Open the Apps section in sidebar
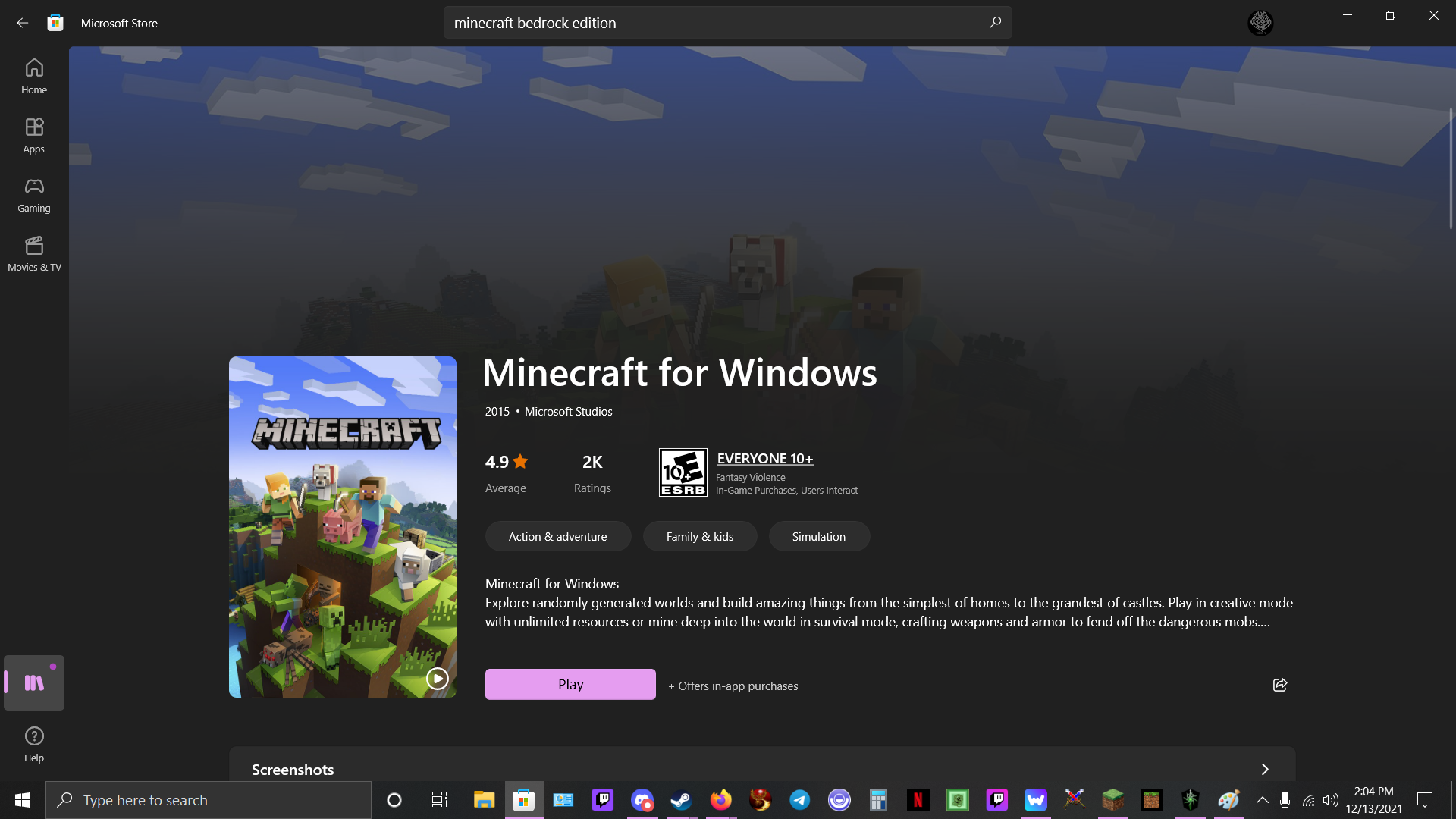Image resolution: width=1456 pixels, height=819 pixels. pyautogui.click(x=34, y=136)
